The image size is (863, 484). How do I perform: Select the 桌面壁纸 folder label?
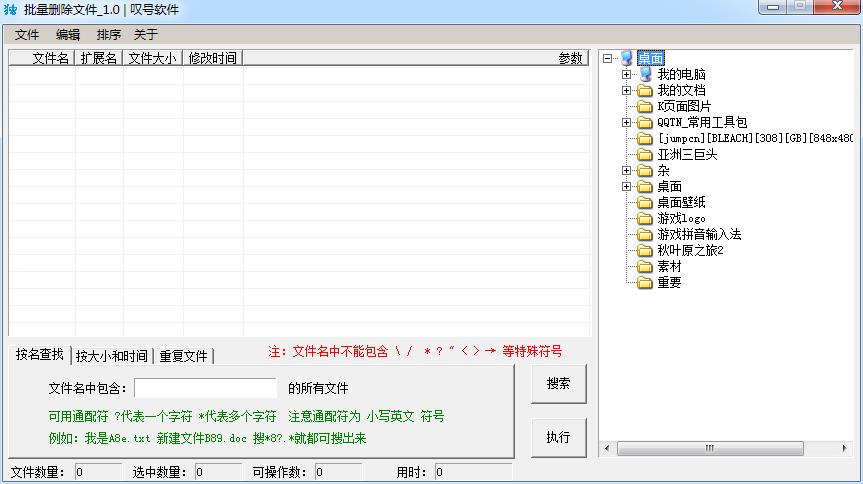click(681, 202)
